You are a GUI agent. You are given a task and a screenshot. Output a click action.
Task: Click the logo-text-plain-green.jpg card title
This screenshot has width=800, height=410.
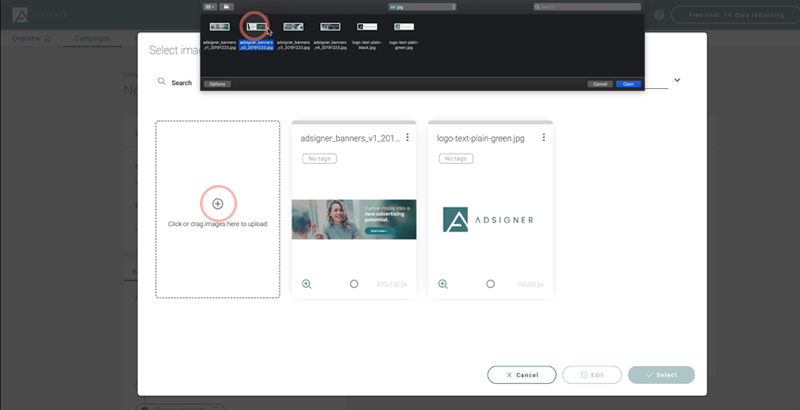[481, 138]
